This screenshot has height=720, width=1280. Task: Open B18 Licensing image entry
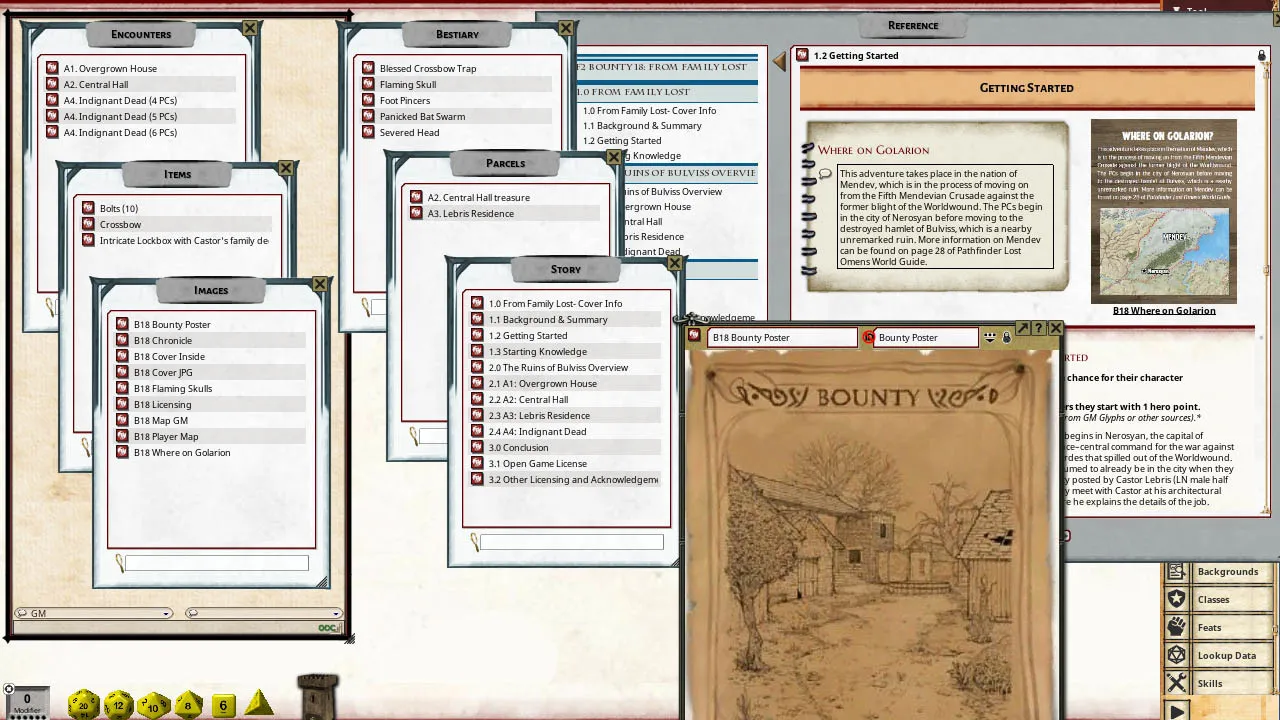point(162,405)
